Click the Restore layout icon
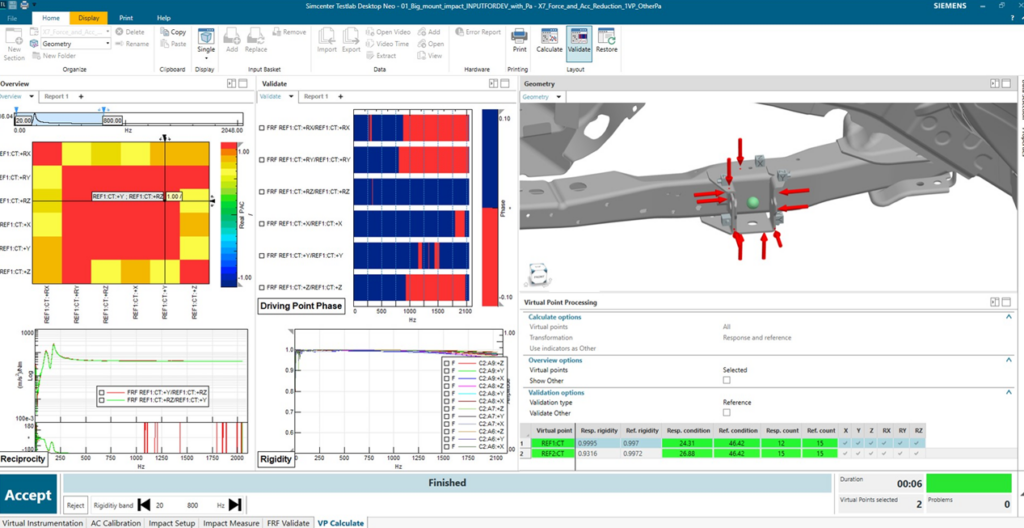 (607, 38)
